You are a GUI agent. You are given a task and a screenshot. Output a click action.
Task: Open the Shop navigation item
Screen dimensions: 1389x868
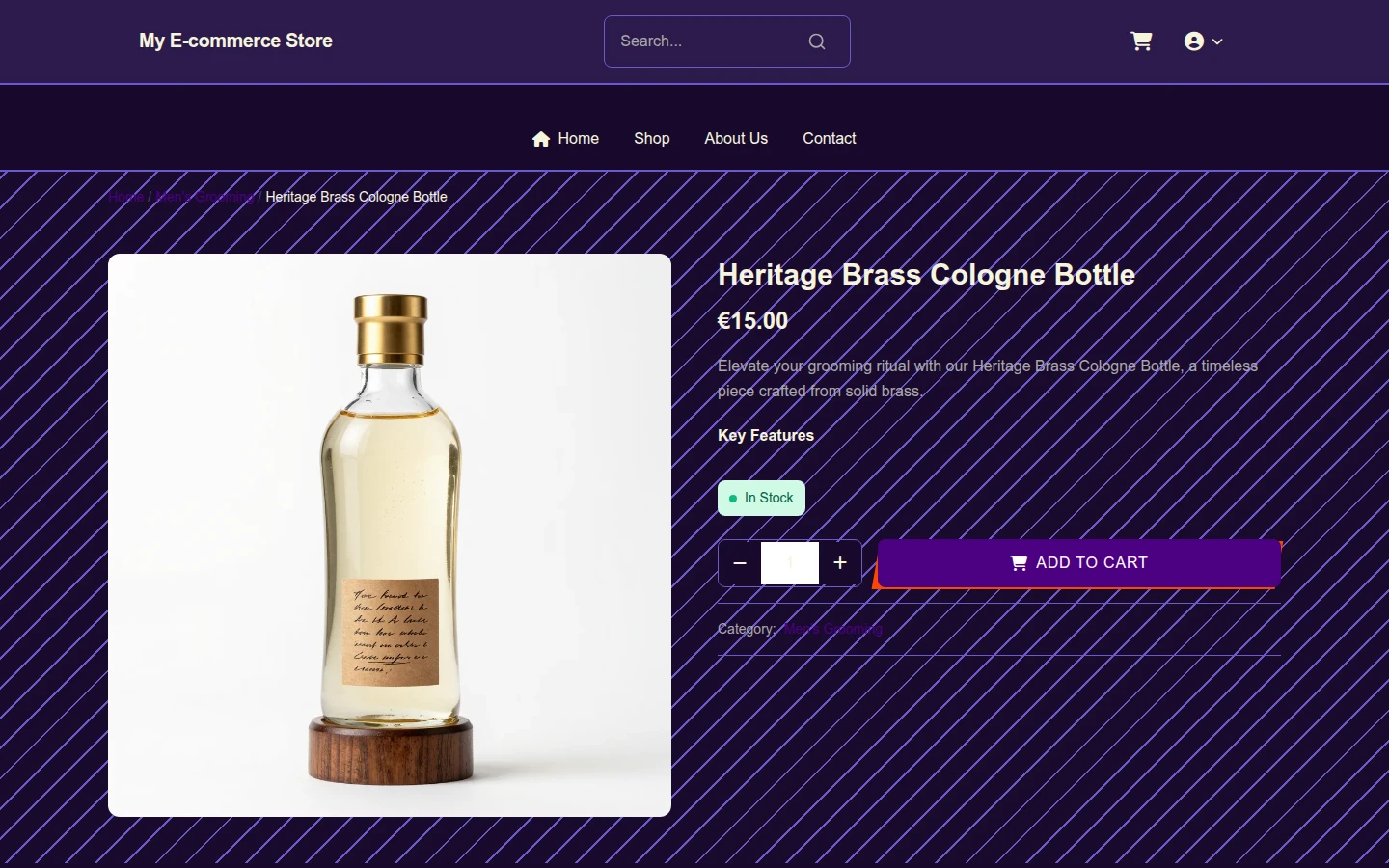coord(652,139)
